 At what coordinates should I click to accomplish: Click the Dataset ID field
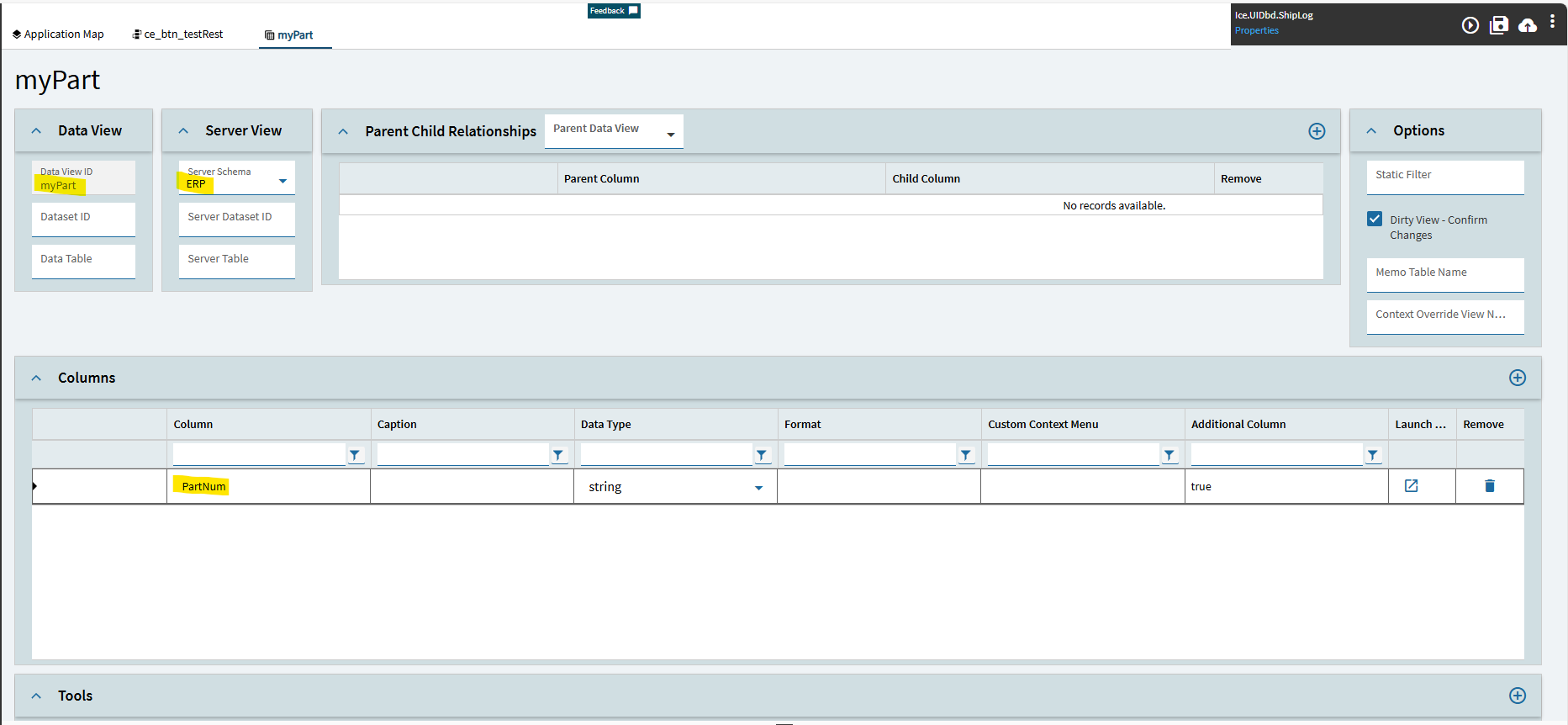pyautogui.click(x=83, y=220)
